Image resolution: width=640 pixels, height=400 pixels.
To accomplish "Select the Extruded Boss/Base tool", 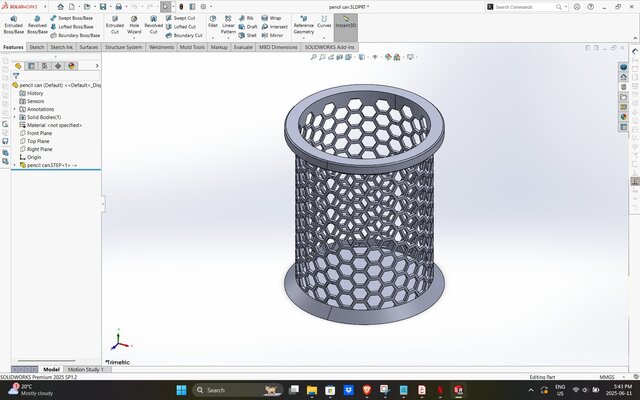I will click(13, 23).
